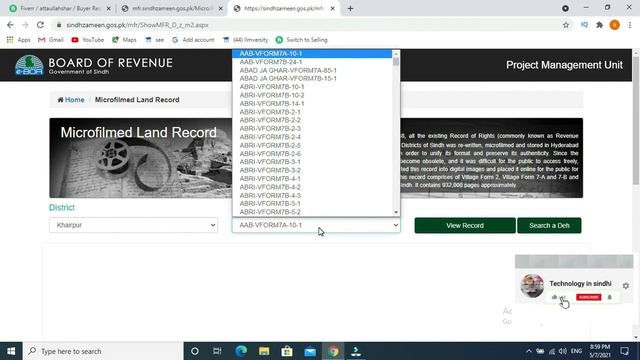Click the address bar URL

click(x=138, y=25)
